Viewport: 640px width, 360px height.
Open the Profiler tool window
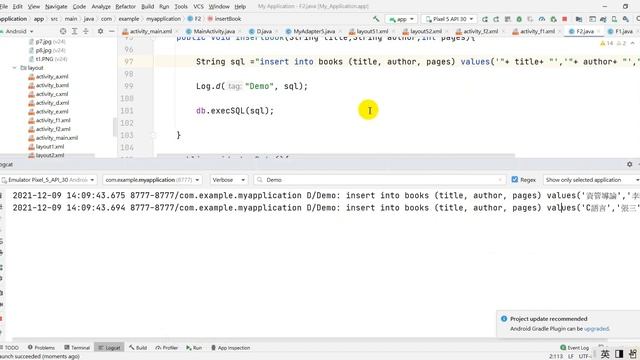tap(167, 348)
